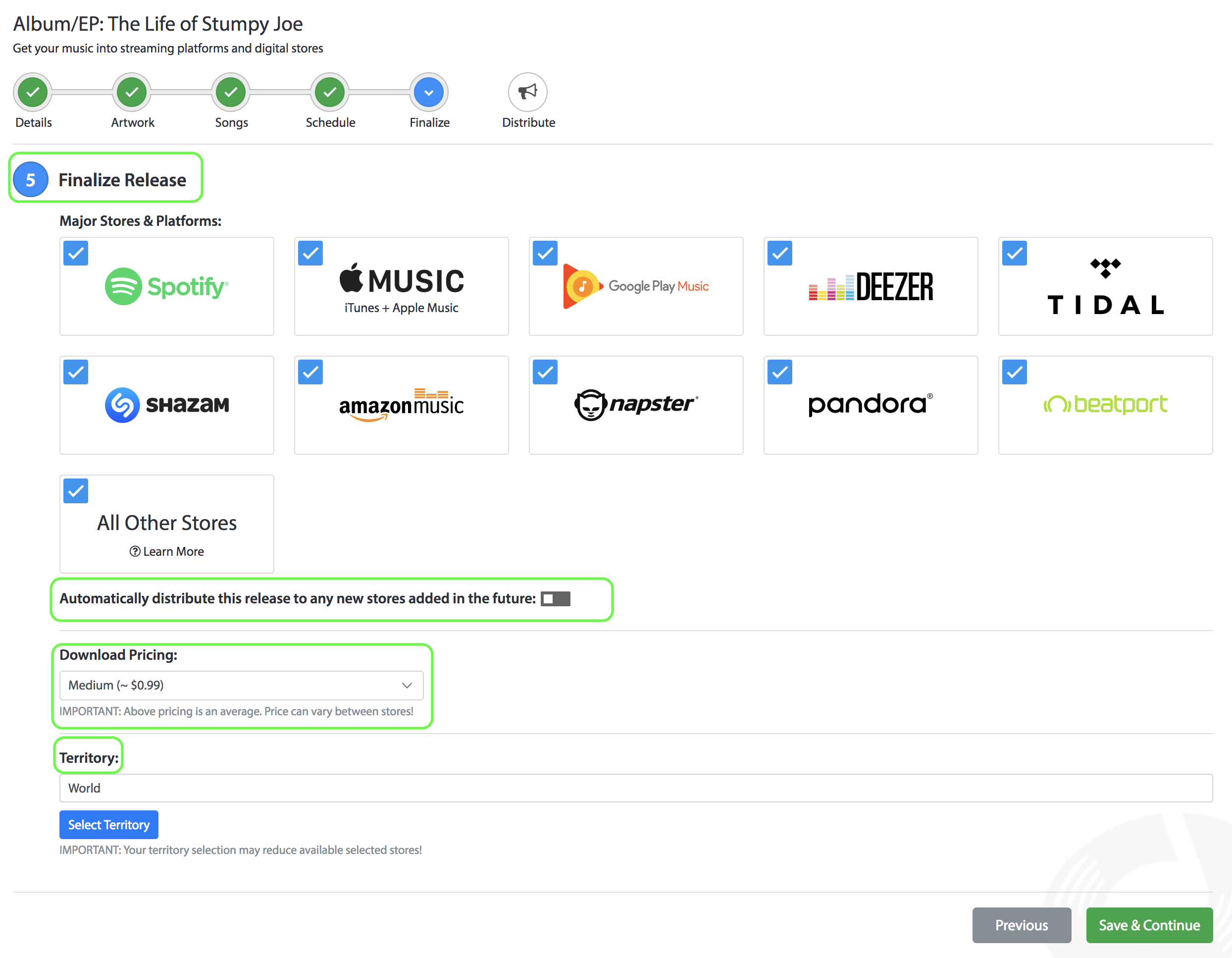Click the Previous button
Screen dimensions: 1232x958
tap(1022, 925)
